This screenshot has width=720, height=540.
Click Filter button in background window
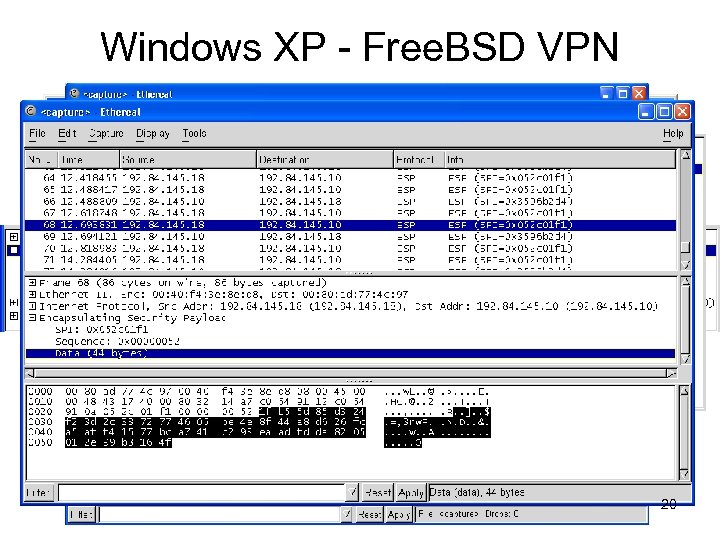click(x=82, y=514)
